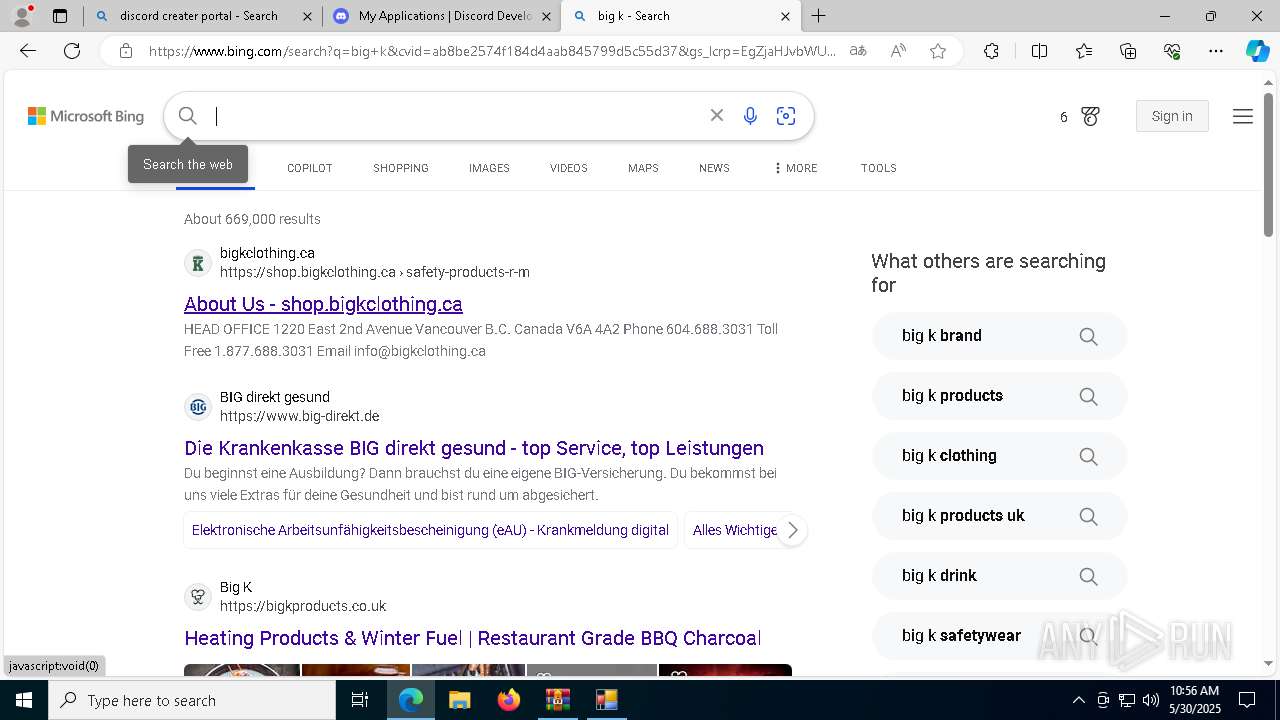Clear the Bing search box

point(717,116)
